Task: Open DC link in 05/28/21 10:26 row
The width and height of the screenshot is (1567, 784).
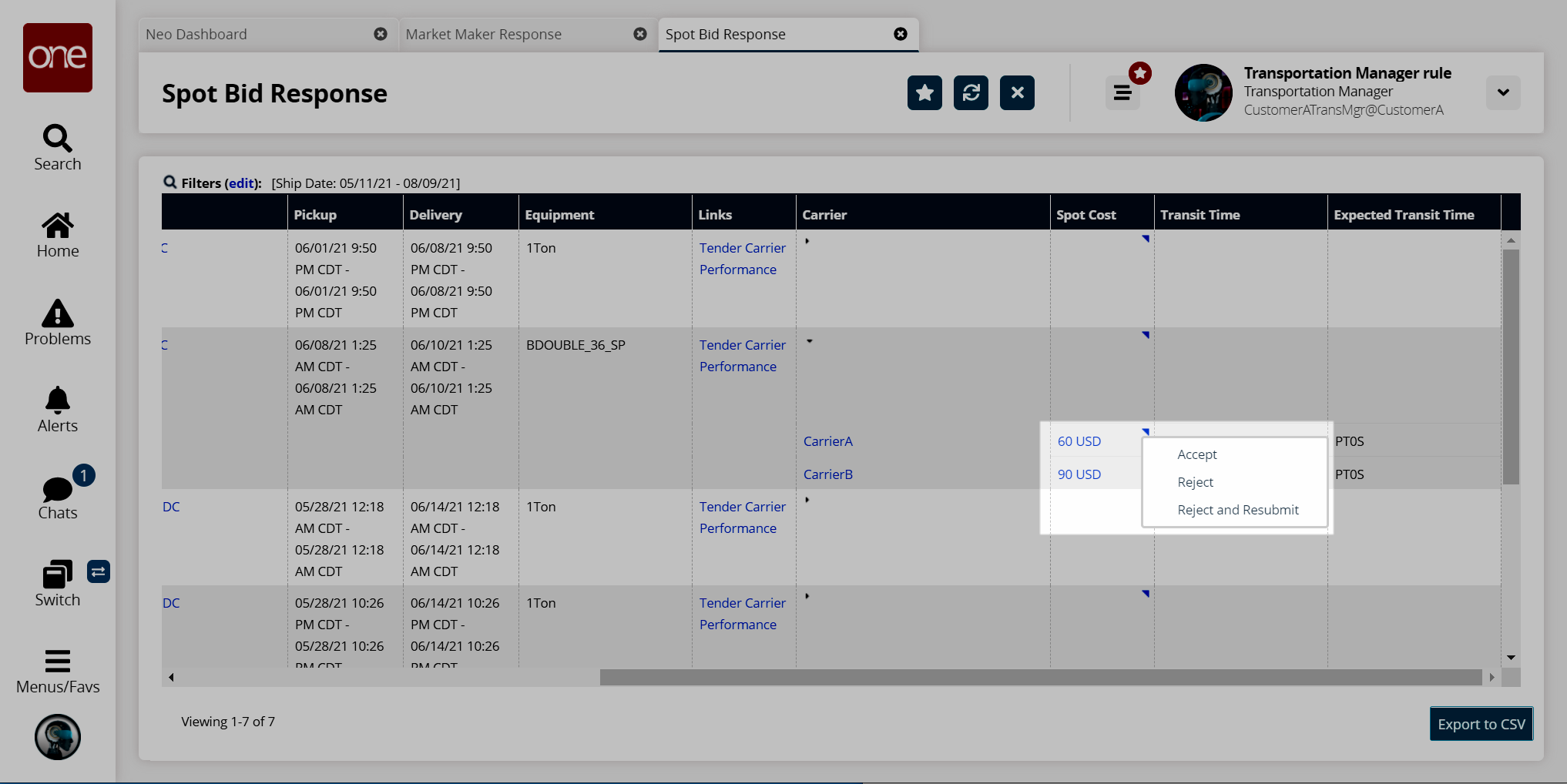Action: click(x=171, y=603)
